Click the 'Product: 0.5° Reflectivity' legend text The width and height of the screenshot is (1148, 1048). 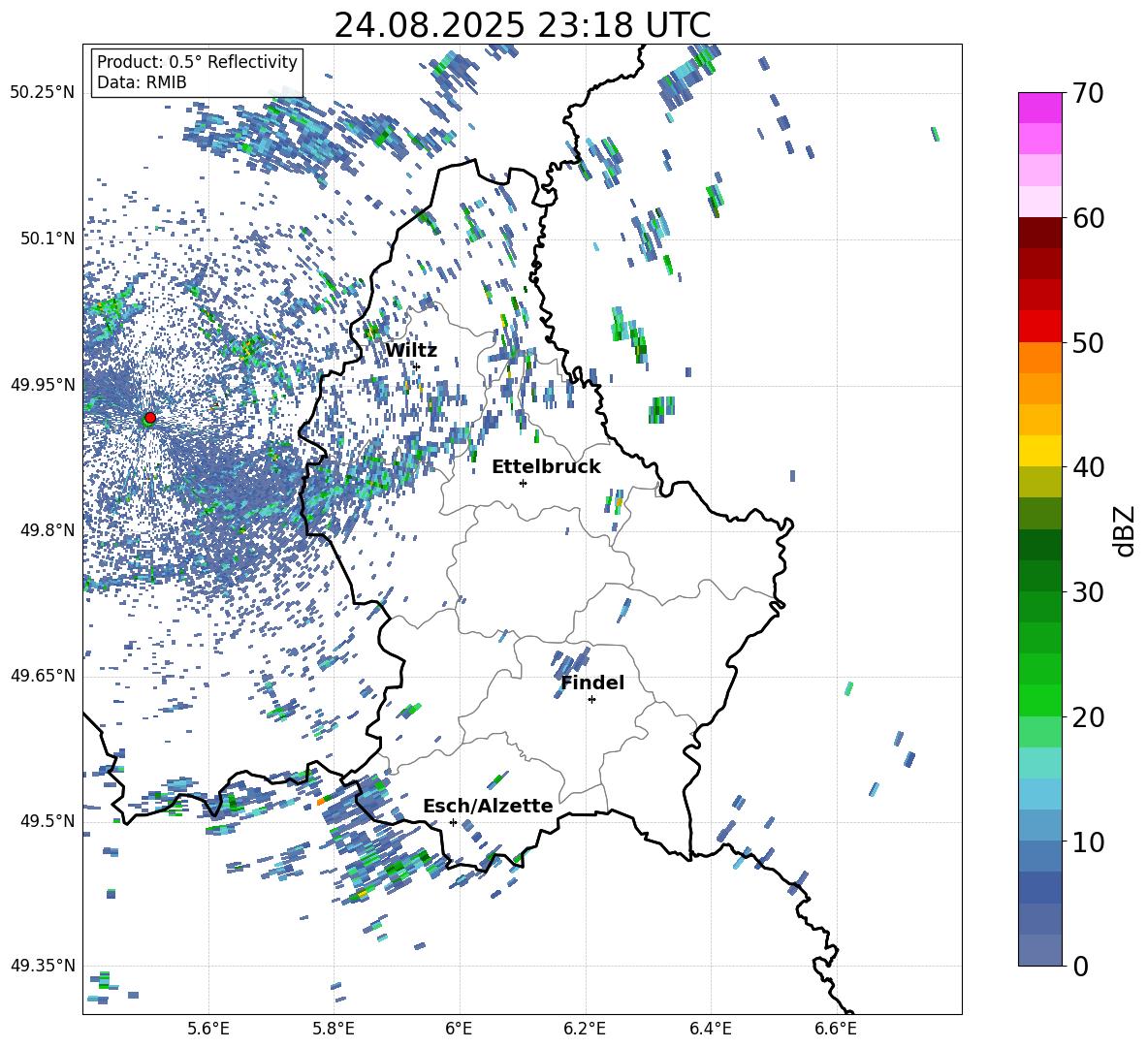(x=197, y=61)
